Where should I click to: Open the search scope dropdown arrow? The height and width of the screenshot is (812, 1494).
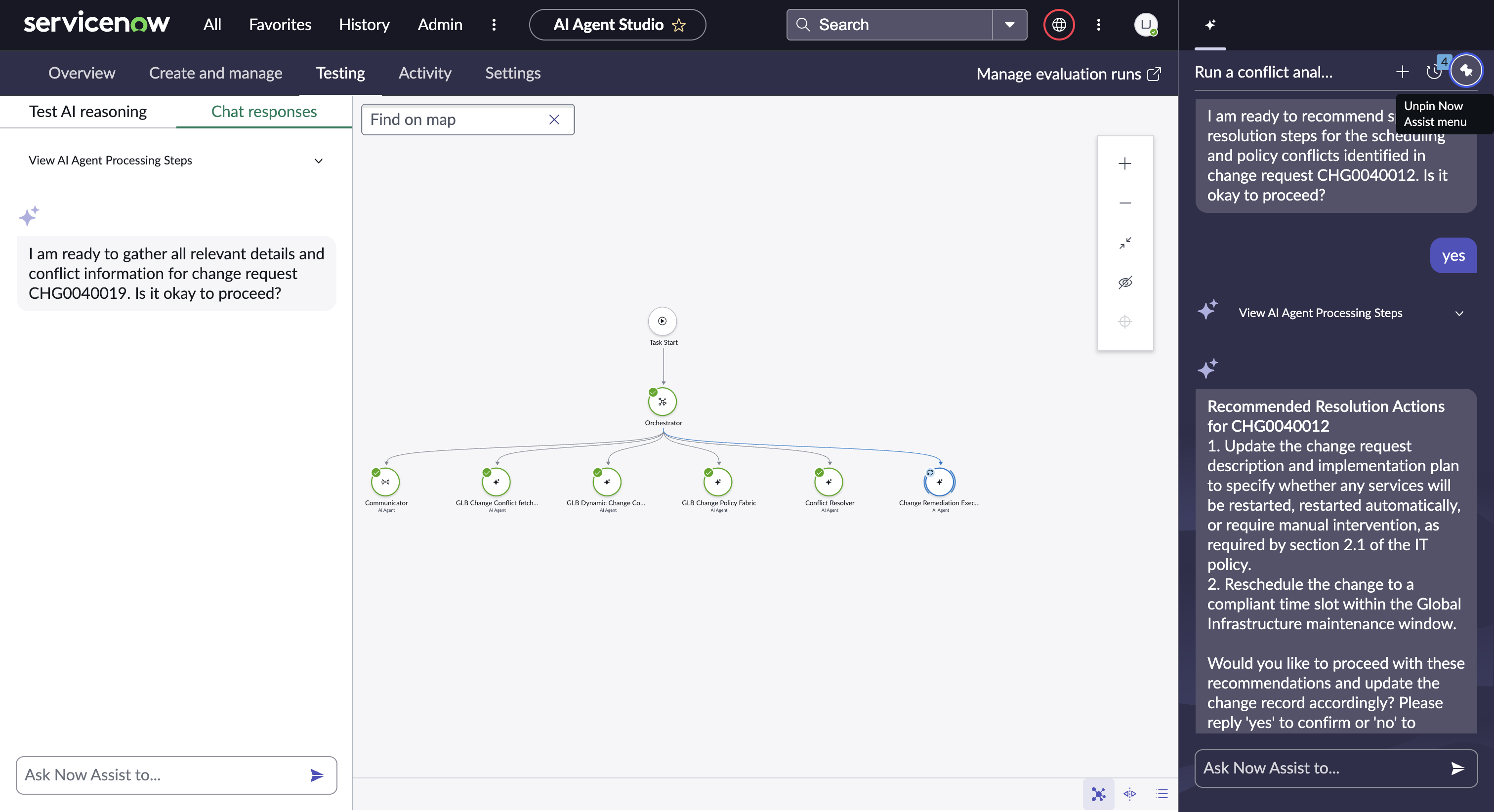point(1009,24)
